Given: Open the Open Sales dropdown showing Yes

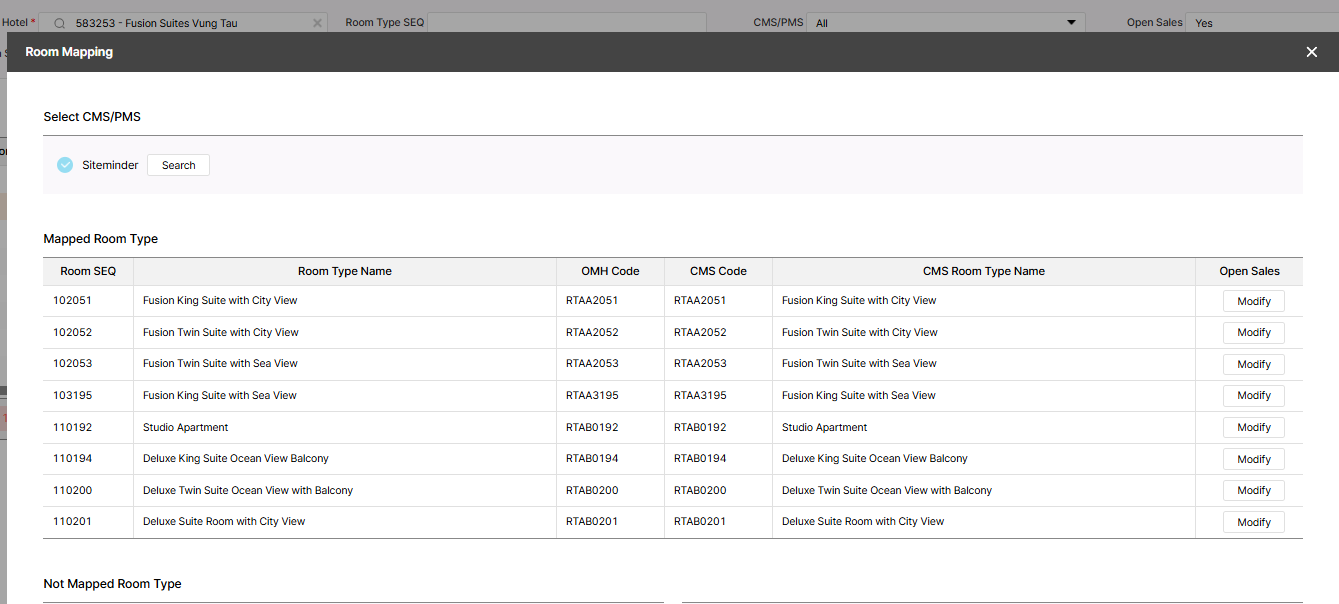Looking at the screenshot, I should pos(1260,23).
